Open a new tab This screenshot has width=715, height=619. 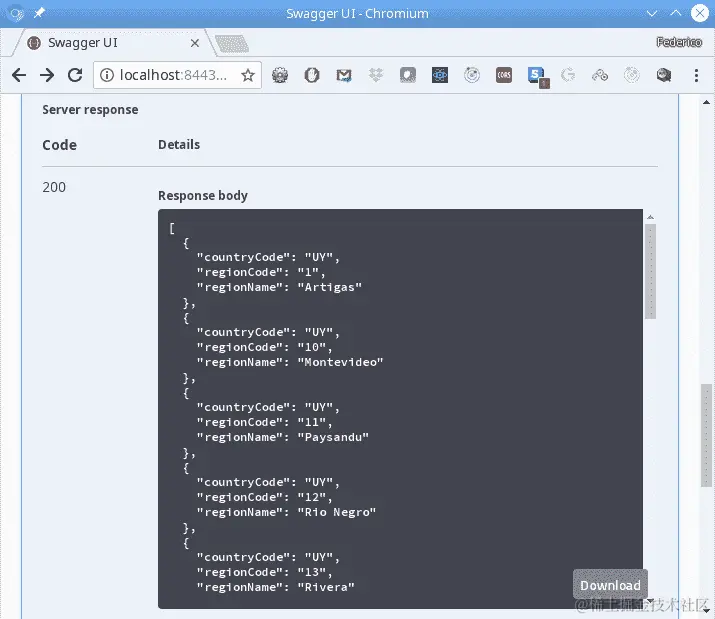tap(232, 44)
